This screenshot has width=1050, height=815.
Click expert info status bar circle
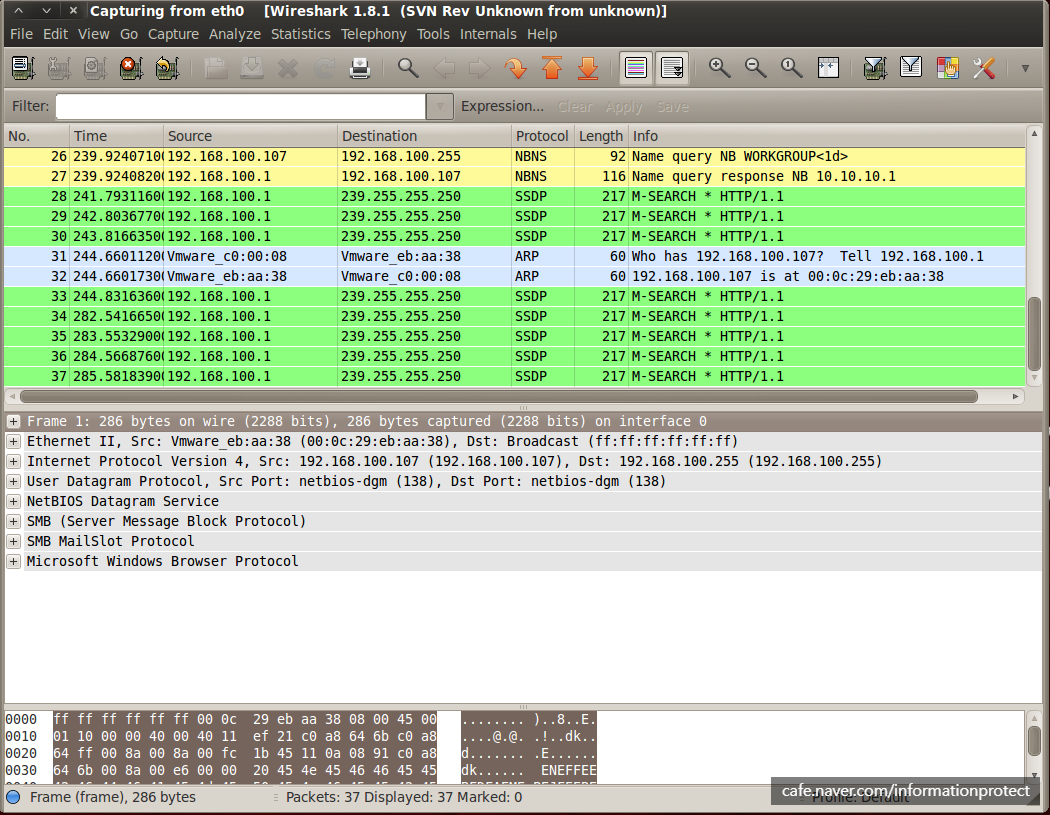tap(13, 798)
